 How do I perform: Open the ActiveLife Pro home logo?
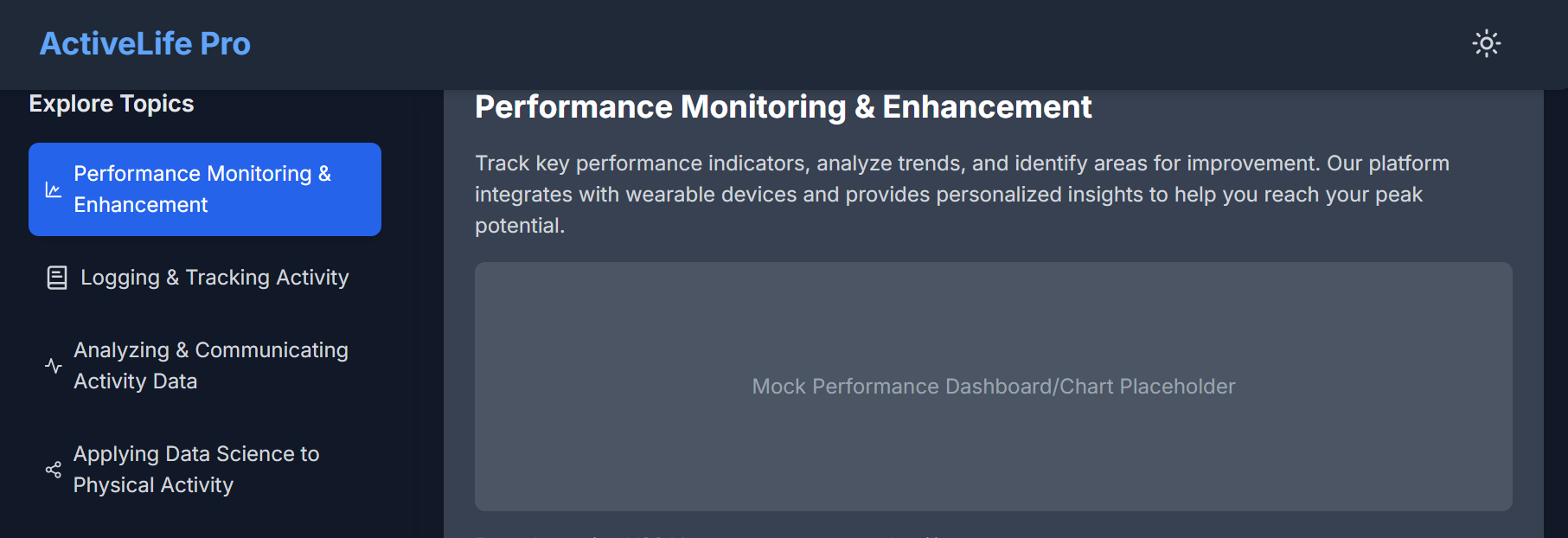point(145,43)
